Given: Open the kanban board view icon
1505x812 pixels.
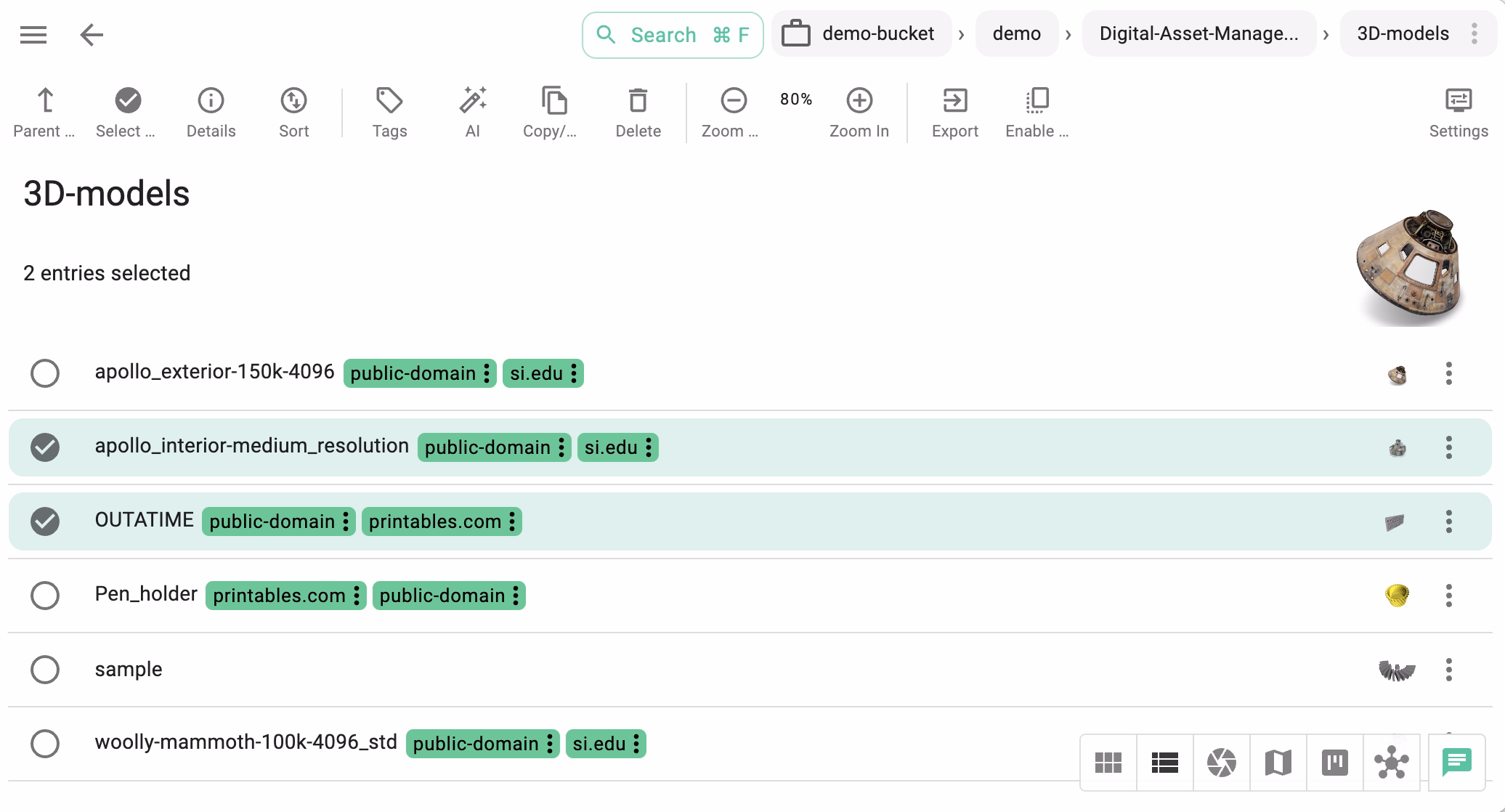Looking at the screenshot, I should point(1335,763).
